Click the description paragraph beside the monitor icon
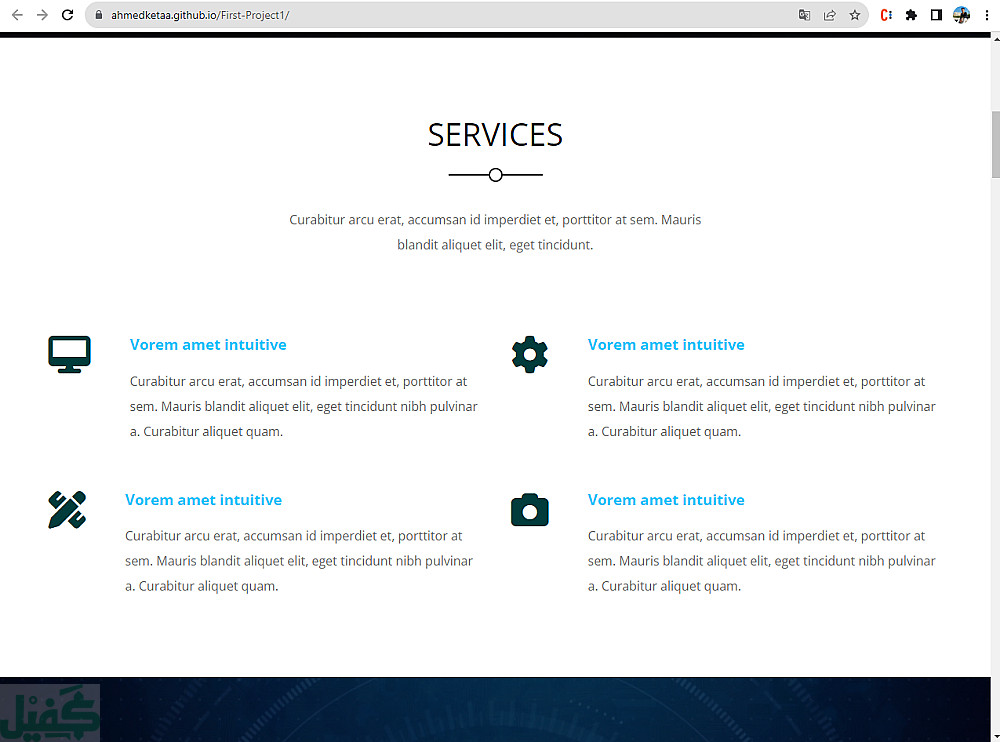The image size is (1000, 742). [304, 406]
